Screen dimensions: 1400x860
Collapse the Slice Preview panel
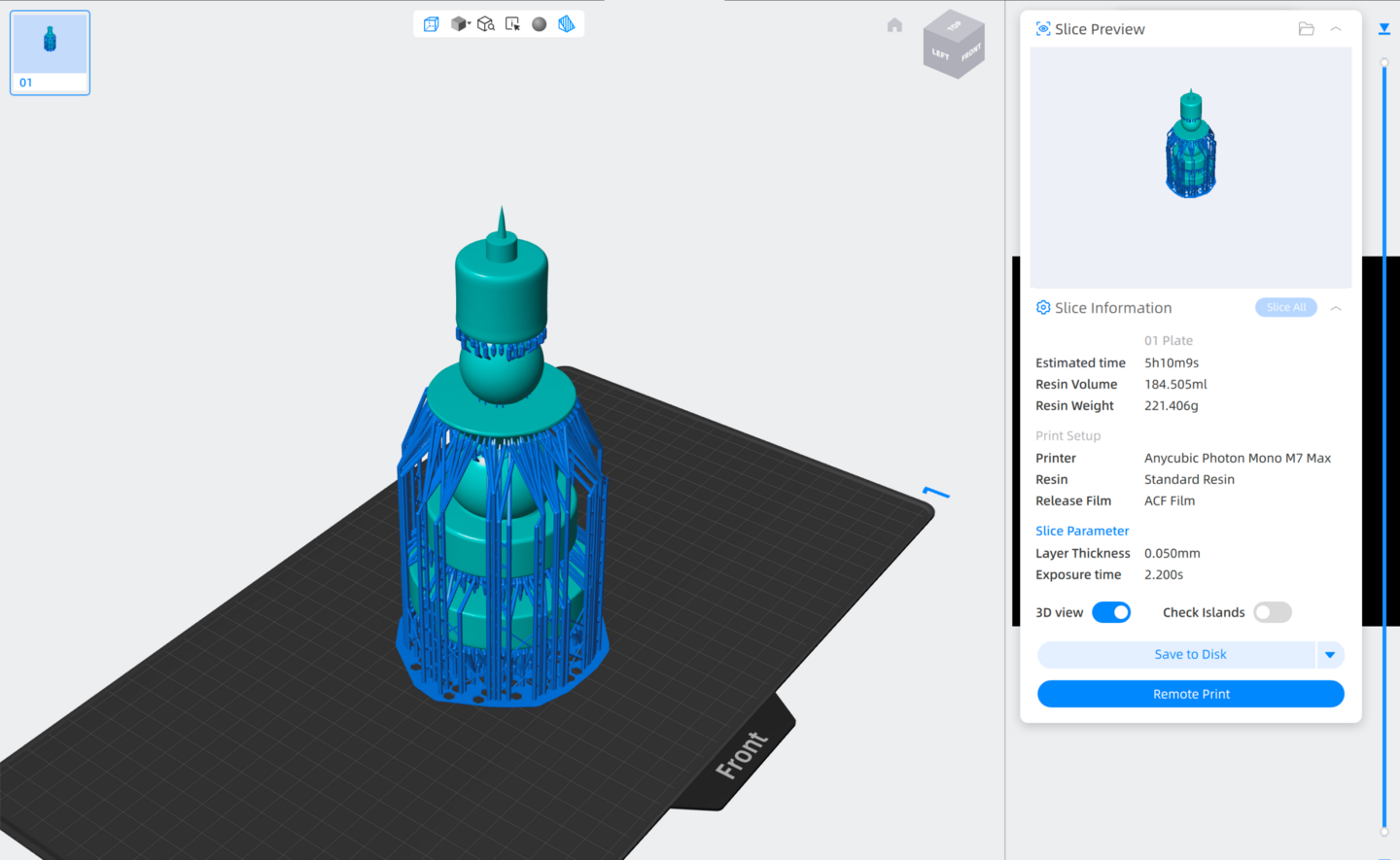pyautogui.click(x=1336, y=29)
